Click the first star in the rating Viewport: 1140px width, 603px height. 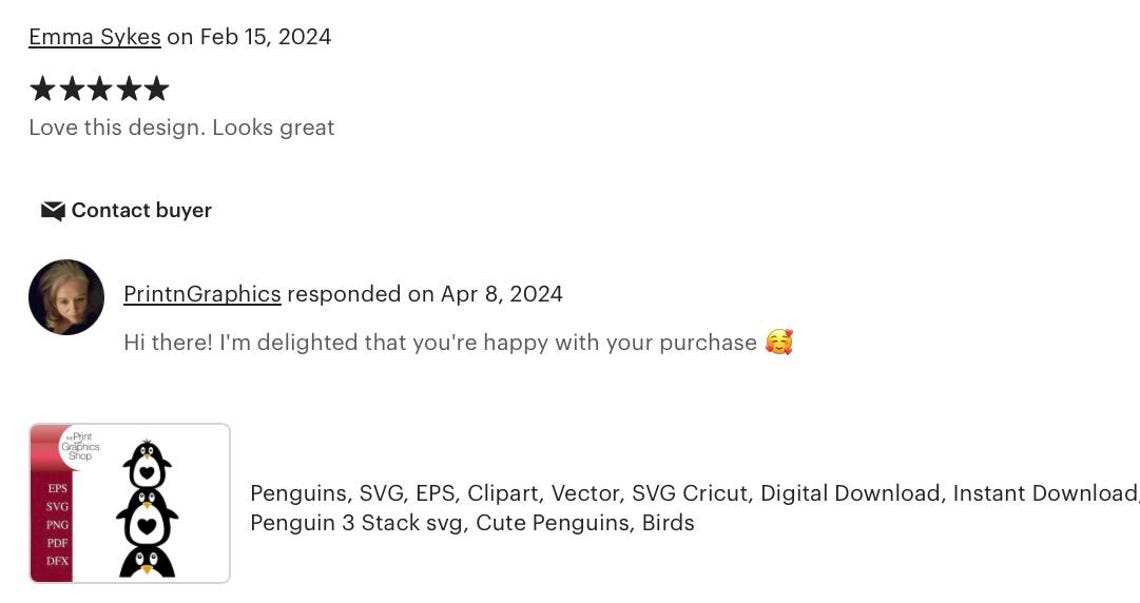(x=43, y=89)
